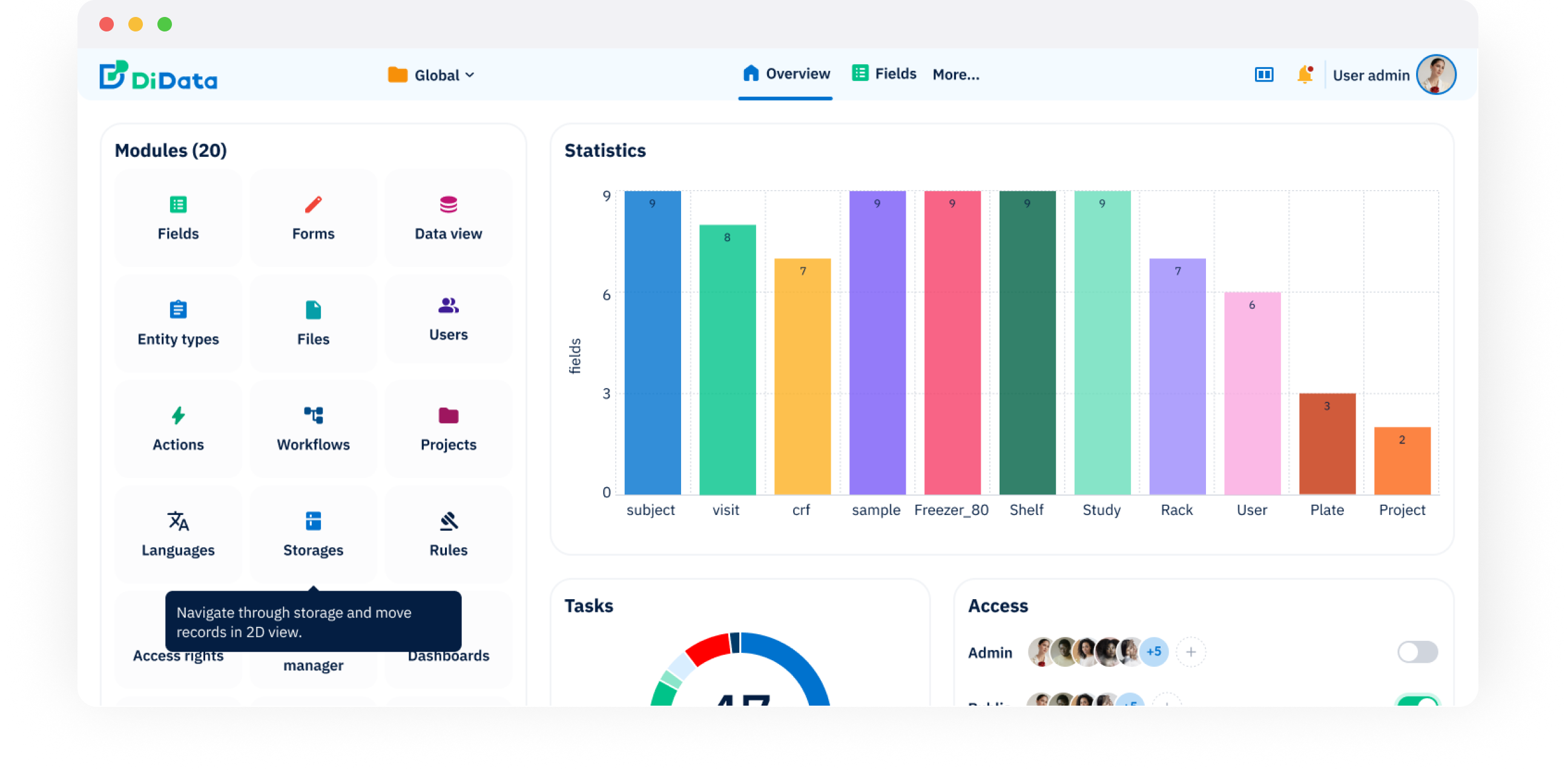Expand the More... navigation menu
This screenshot has width=1568, height=771.
point(957,74)
